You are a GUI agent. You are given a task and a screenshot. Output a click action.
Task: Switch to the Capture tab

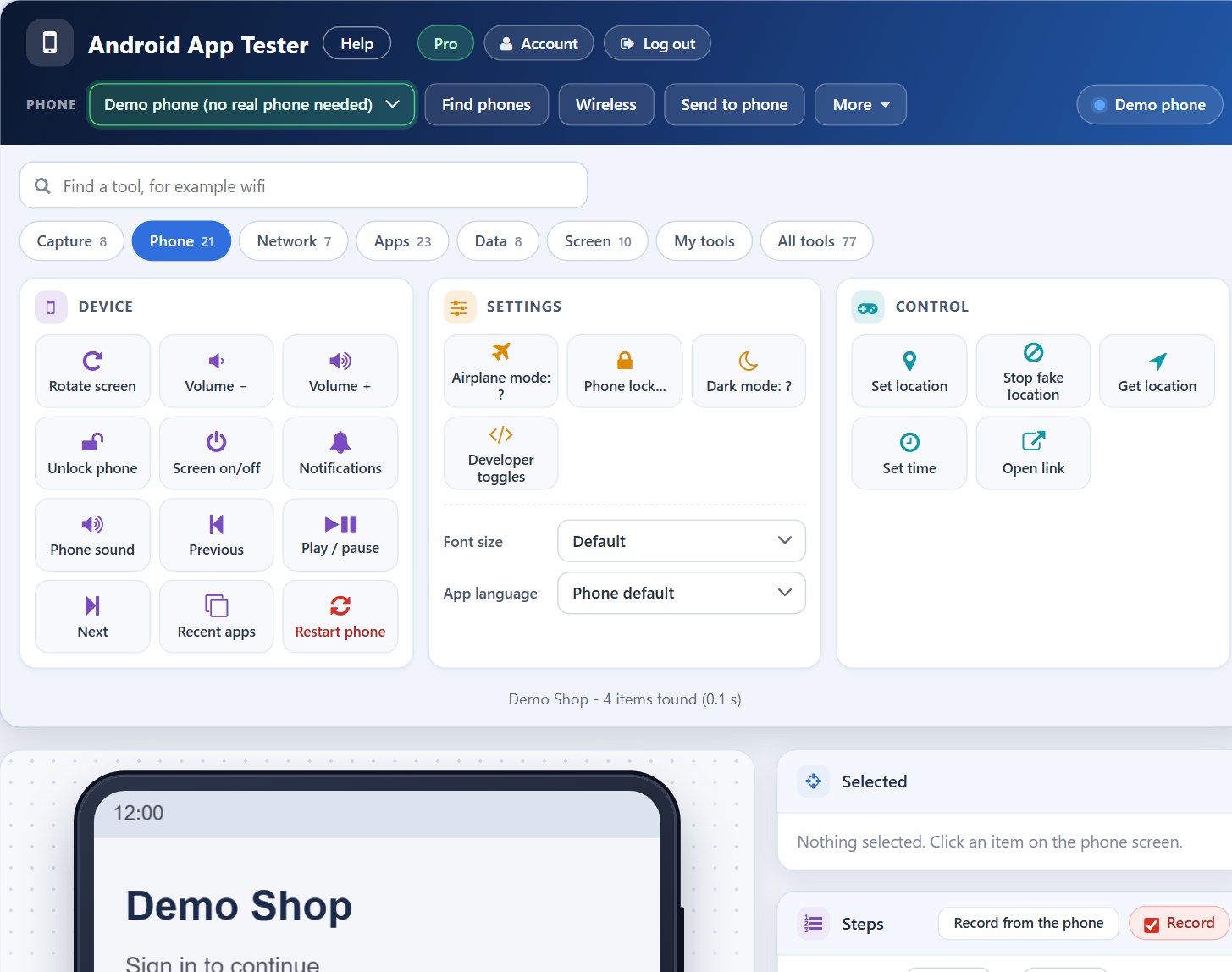tap(72, 241)
